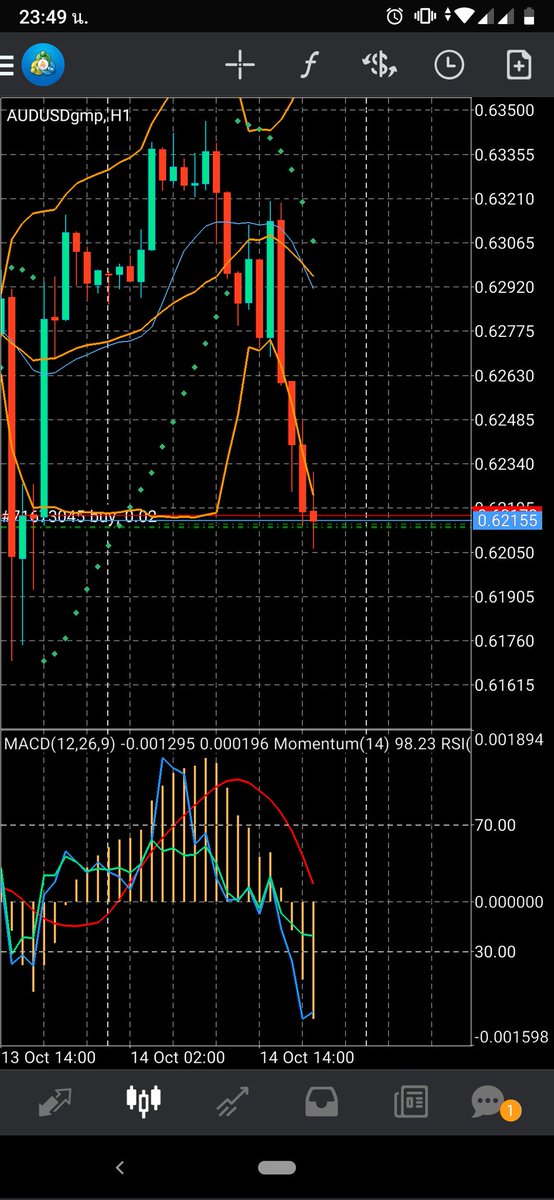Switch to the History inbox tab
554x1200 pixels.
pos(321,1101)
